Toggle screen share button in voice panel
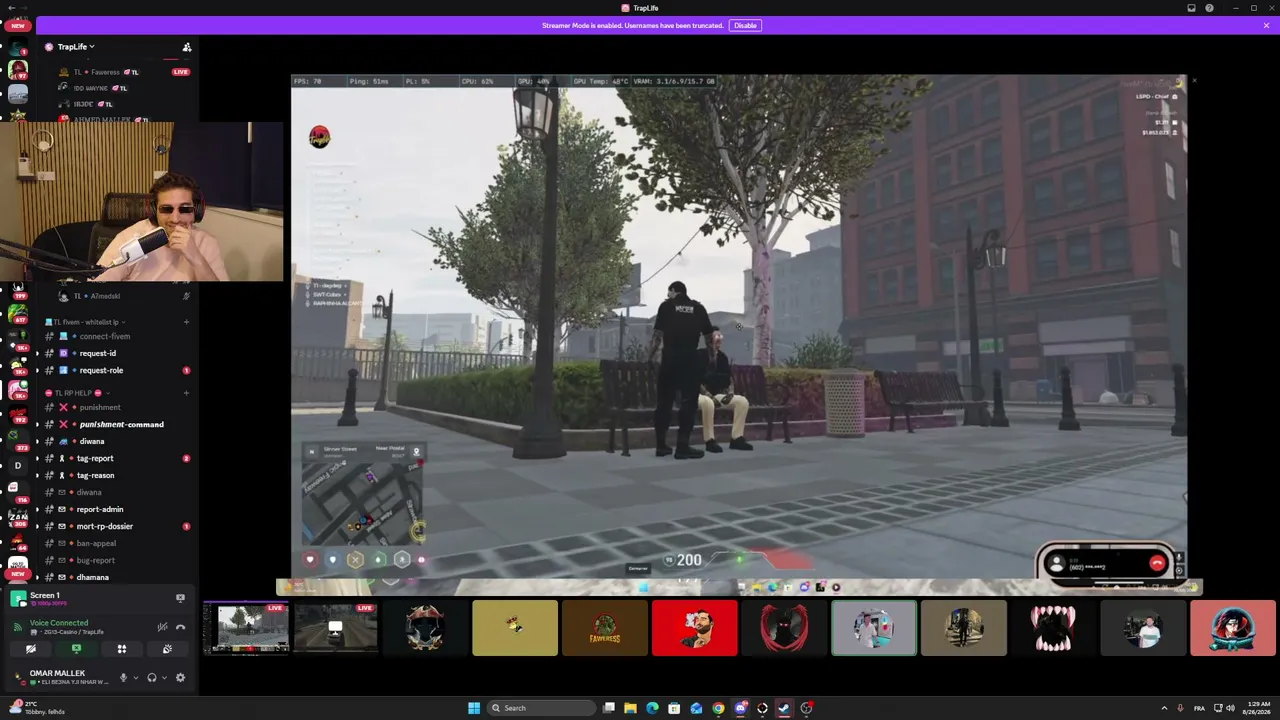 point(76,649)
